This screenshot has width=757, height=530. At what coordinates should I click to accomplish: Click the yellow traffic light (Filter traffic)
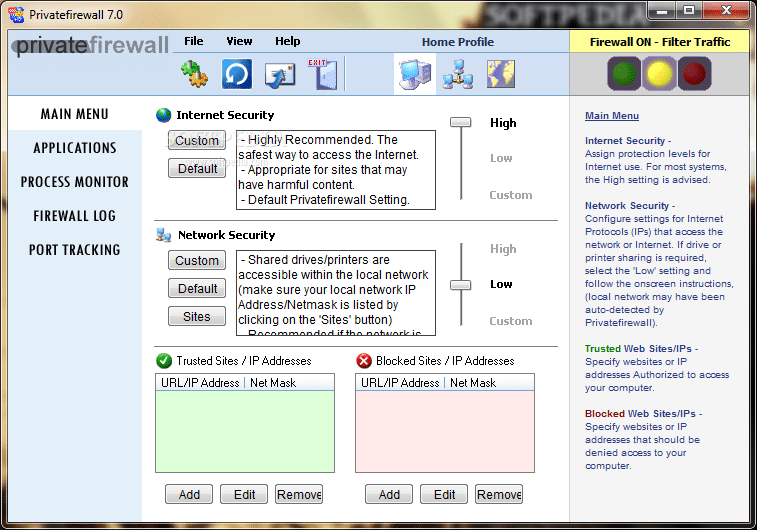[x=659, y=73]
